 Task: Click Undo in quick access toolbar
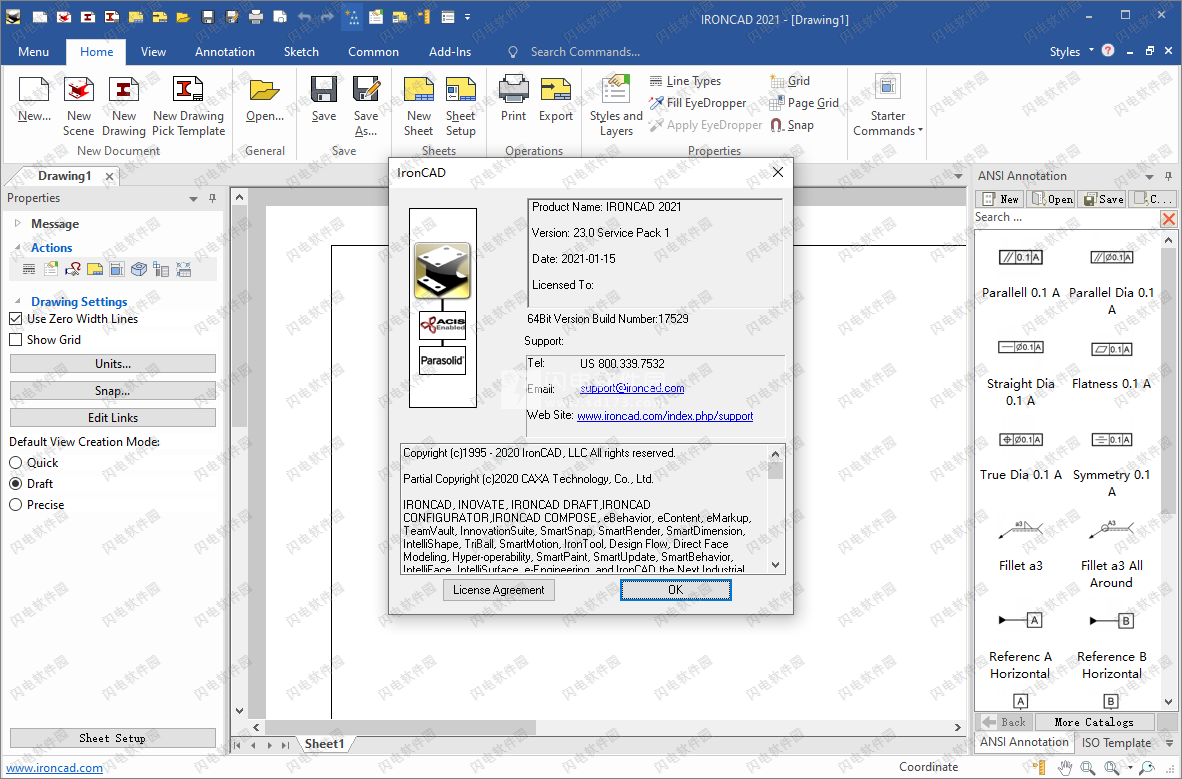[x=304, y=17]
